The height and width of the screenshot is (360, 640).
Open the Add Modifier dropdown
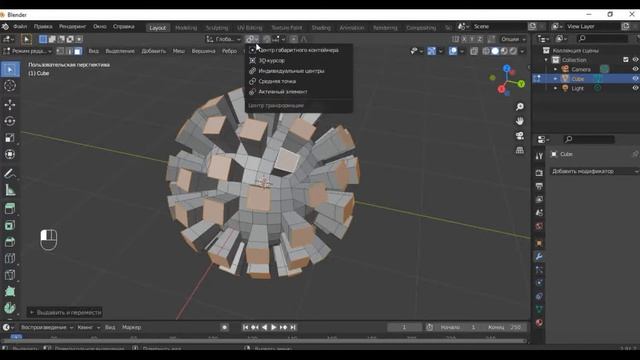pos(594,171)
